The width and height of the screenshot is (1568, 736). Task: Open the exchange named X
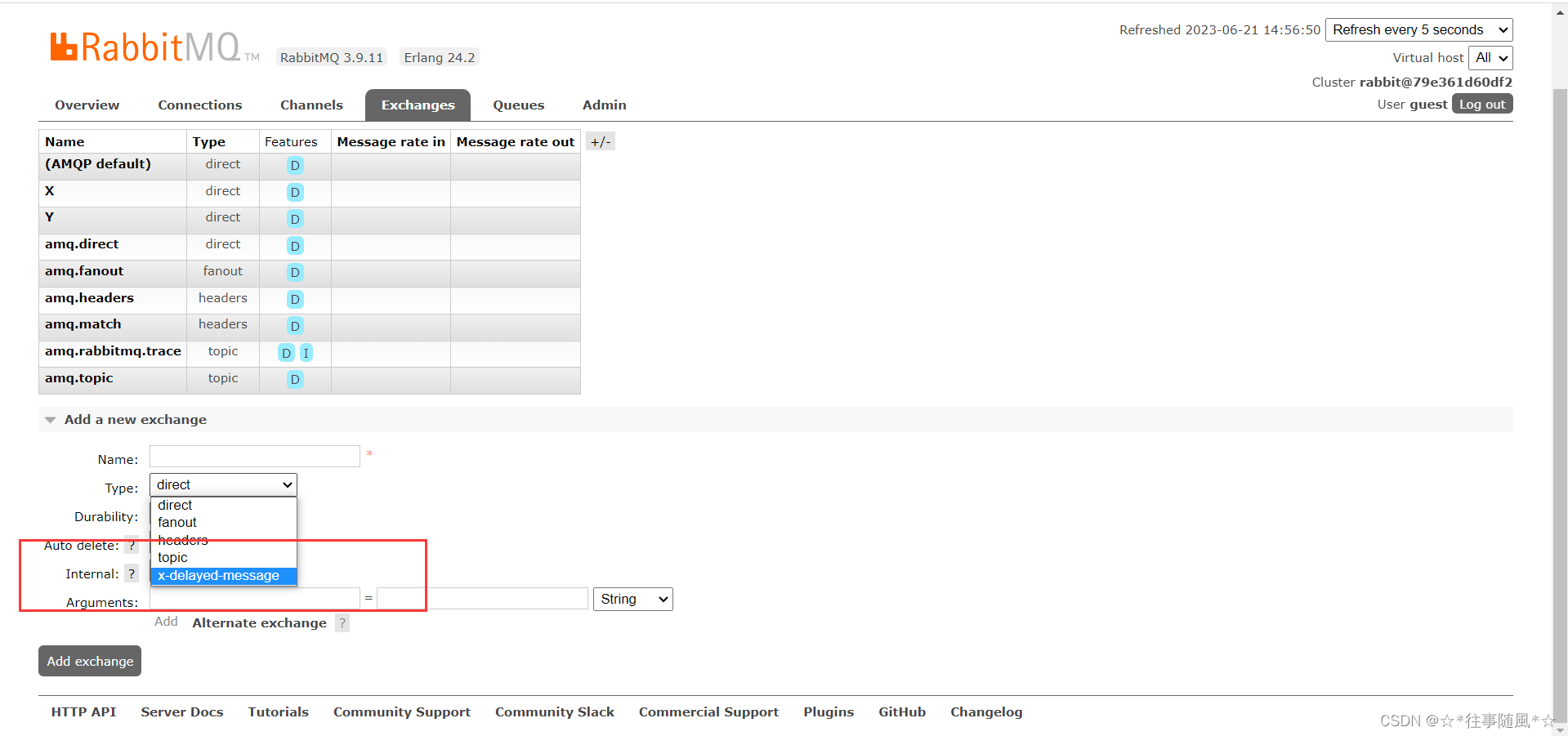click(x=50, y=190)
